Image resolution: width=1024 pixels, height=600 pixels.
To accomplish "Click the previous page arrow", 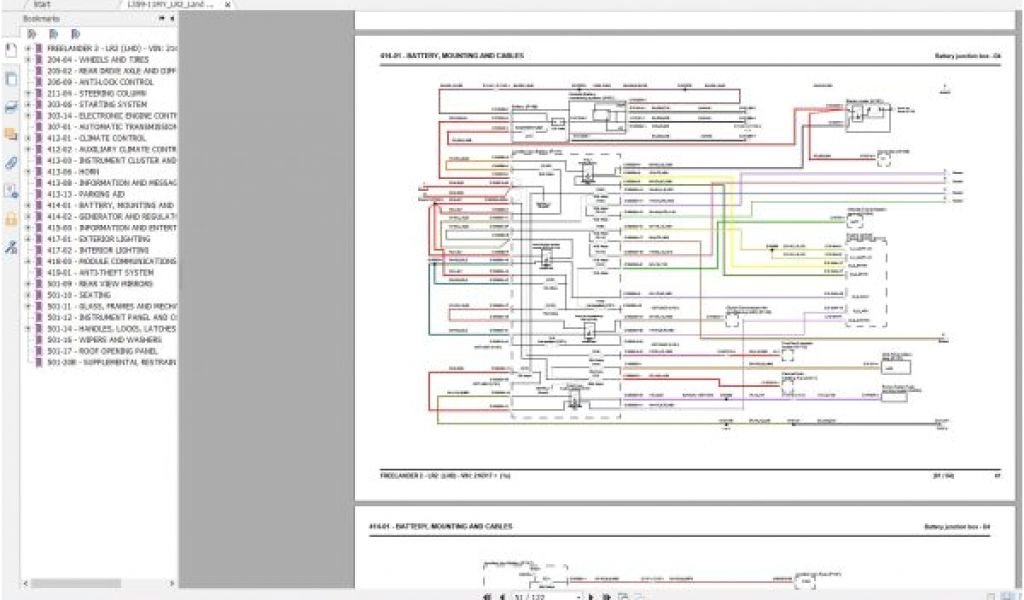I will [x=502, y=594].
